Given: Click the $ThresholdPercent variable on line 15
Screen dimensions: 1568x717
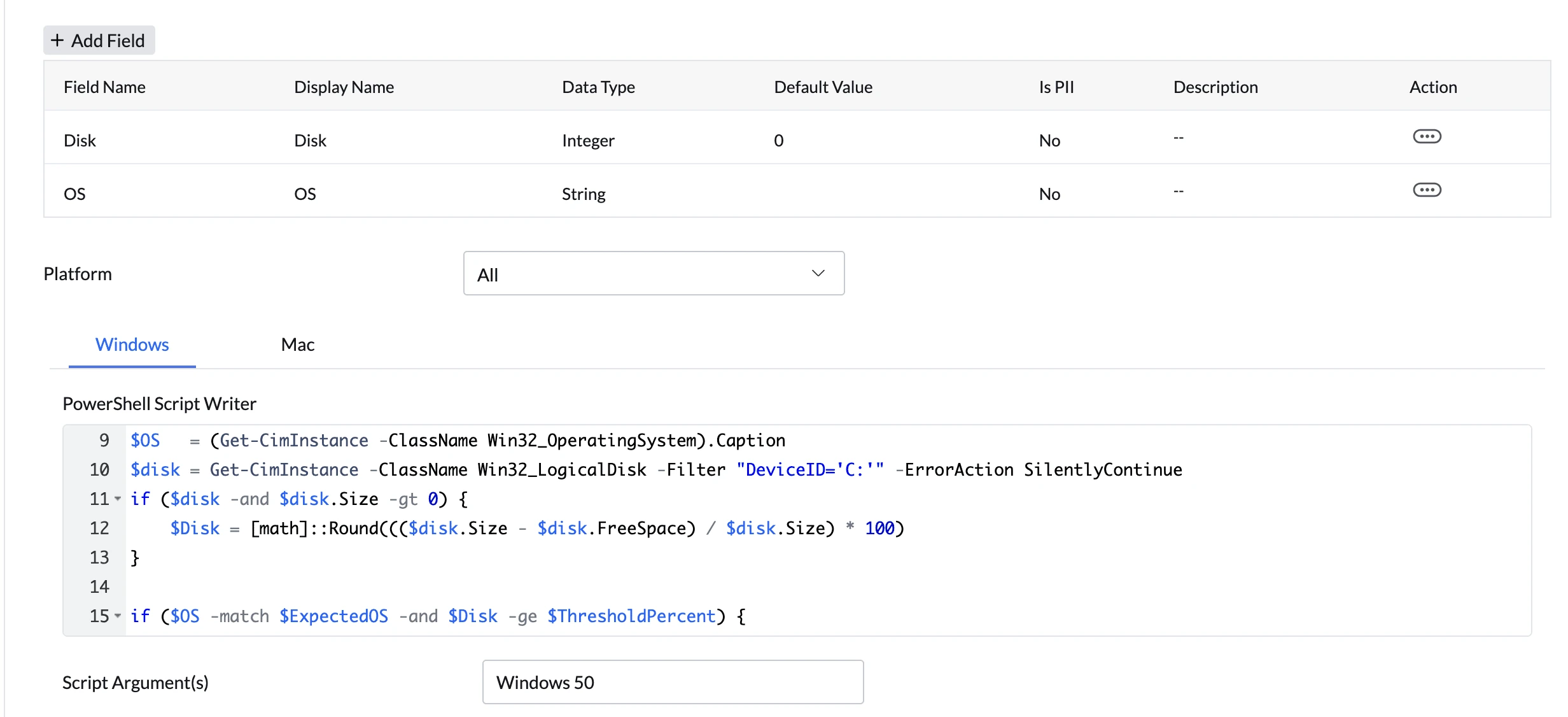Looking at the screenshot, I should [631, 616].
